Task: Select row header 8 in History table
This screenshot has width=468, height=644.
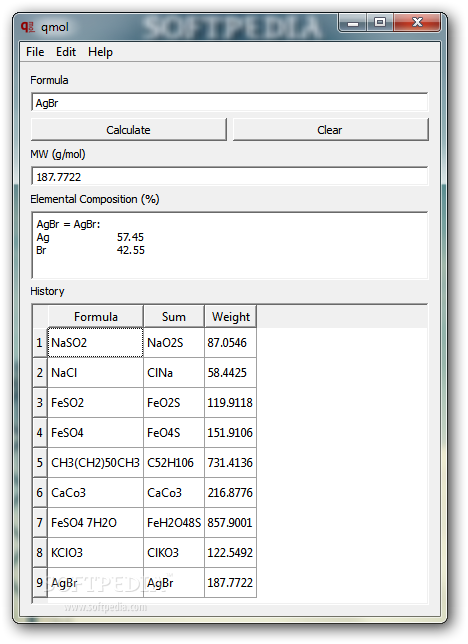Action: tap(40, 552)
